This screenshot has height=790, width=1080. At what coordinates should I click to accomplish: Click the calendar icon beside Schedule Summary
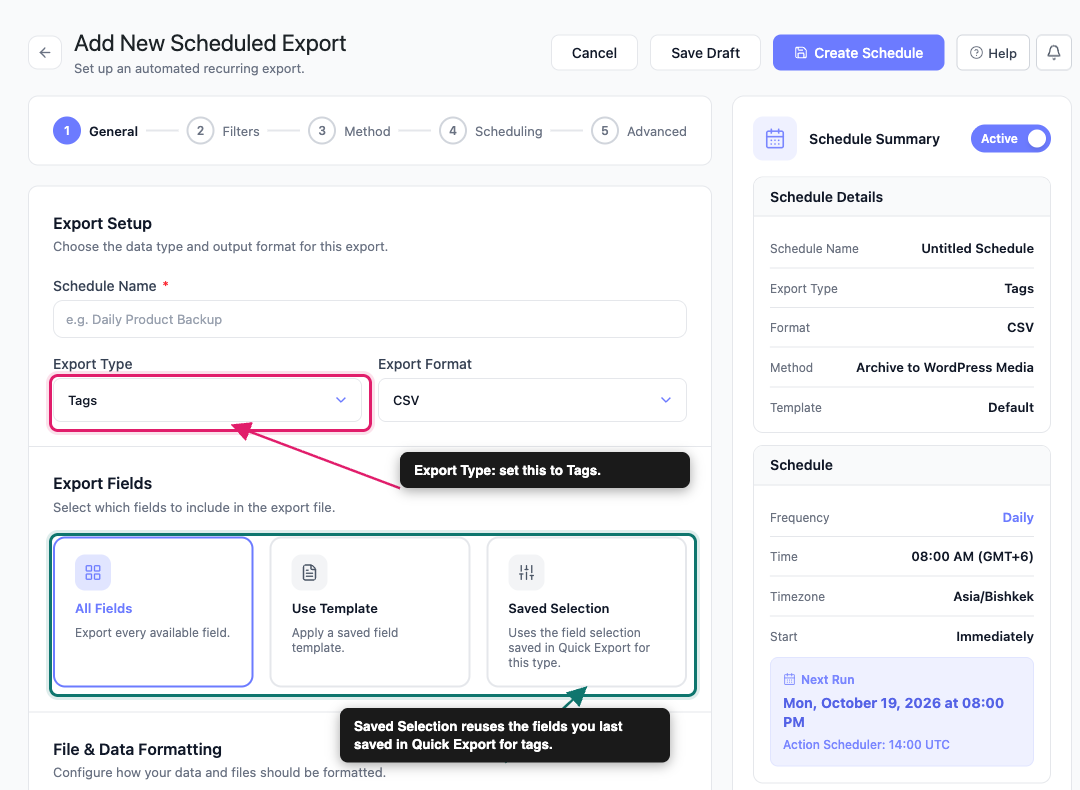click(x=775, y=138)
